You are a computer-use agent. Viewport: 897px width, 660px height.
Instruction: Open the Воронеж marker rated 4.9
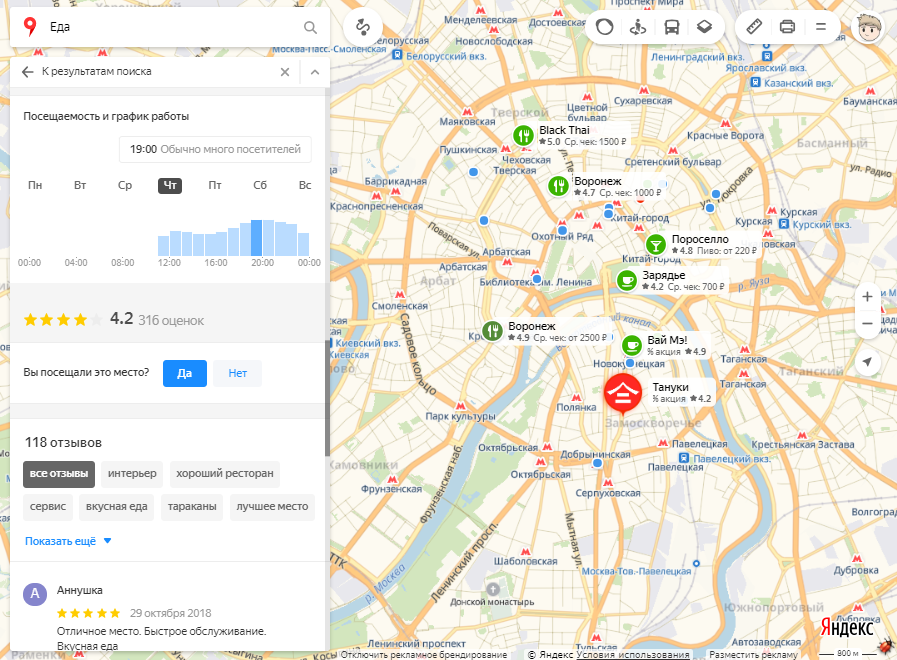click(x=492, y=331)
